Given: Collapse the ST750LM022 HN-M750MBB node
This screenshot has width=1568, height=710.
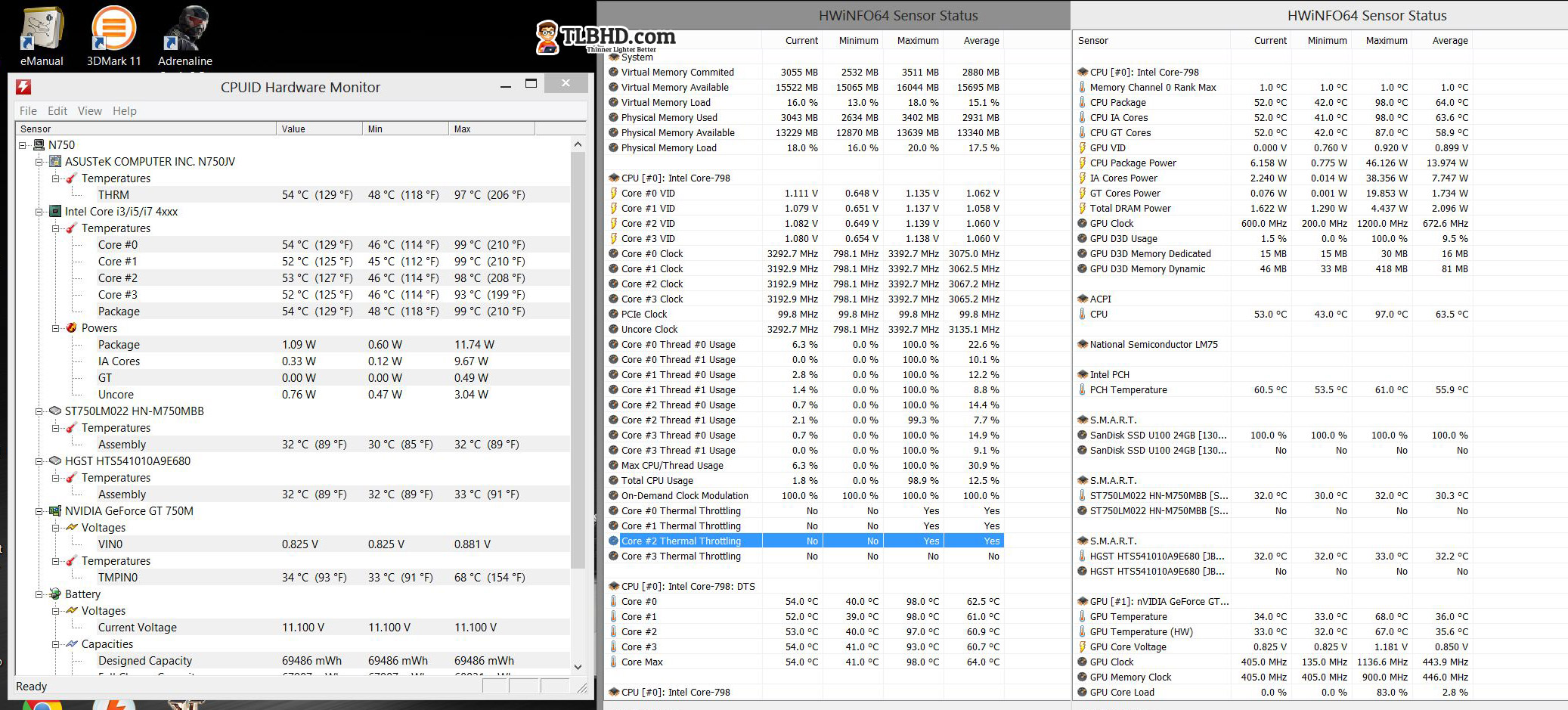Looking at the screenshot, I should point(39,411).
